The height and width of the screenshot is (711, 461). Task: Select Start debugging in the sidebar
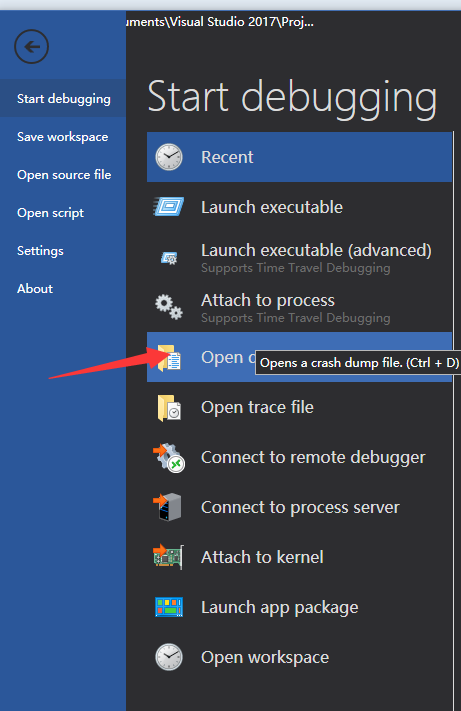point(63,98)
